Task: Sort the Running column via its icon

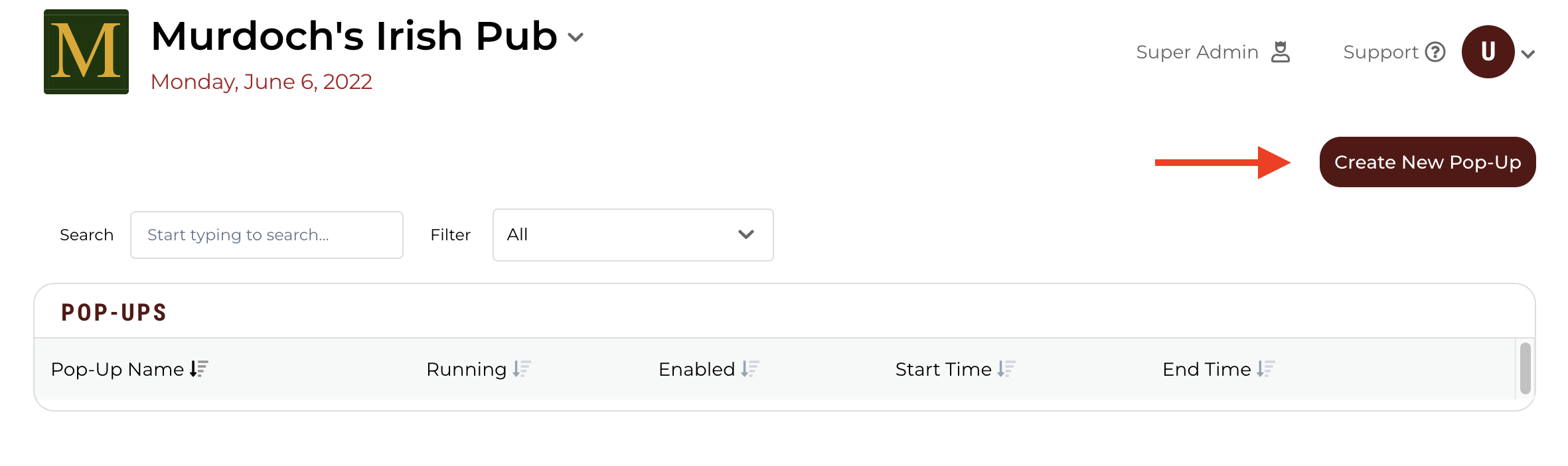Action: (x=522, y=369)
